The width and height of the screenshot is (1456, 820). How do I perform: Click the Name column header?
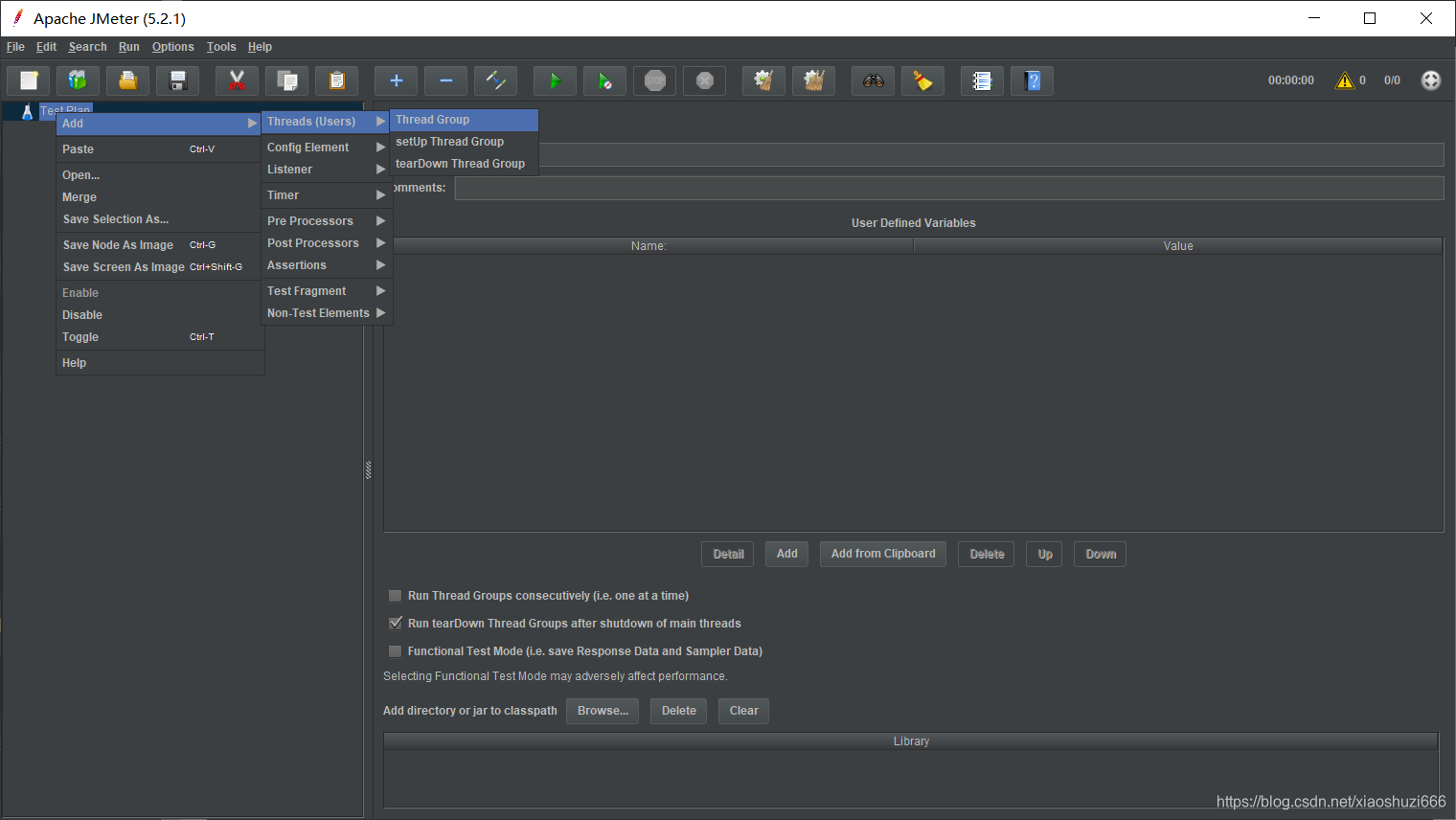coord(648,246)
